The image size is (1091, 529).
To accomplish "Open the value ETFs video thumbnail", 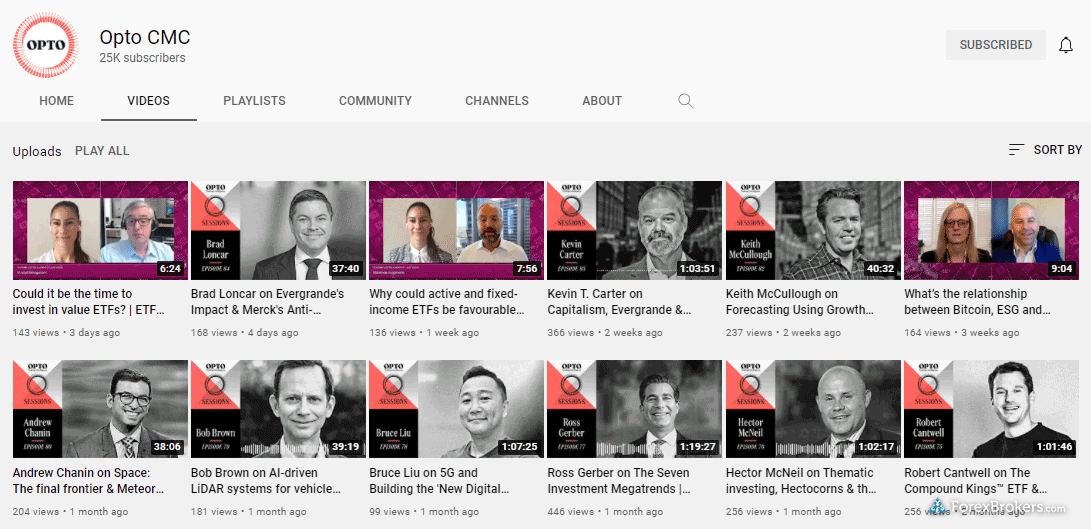I will pos(100,230).
